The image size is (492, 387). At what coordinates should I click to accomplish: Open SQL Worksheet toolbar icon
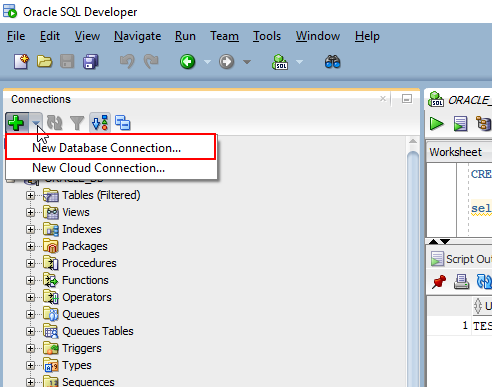[280, 62]
